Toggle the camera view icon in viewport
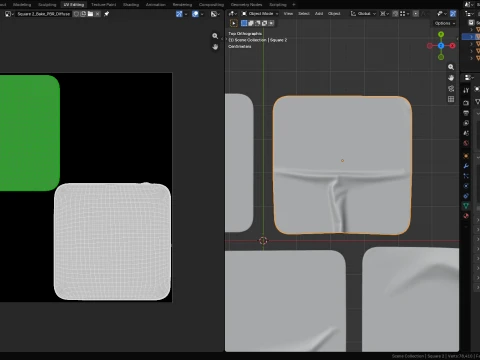This screenshot has height=360, width=480. 451,88
